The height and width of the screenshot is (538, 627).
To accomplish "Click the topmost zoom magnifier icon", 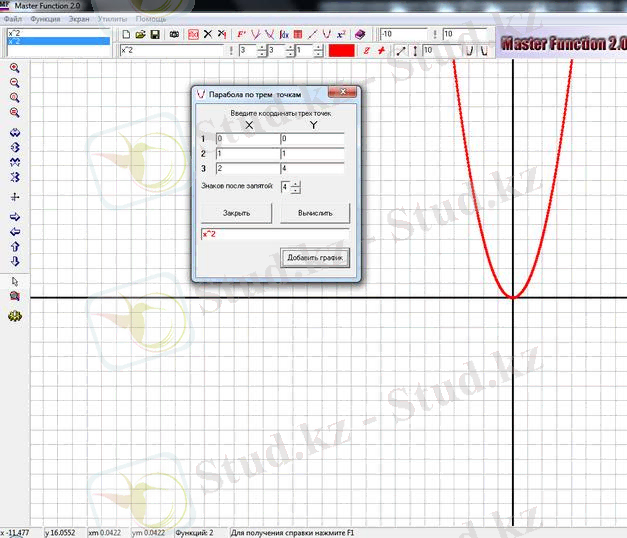I will [14, 68].
